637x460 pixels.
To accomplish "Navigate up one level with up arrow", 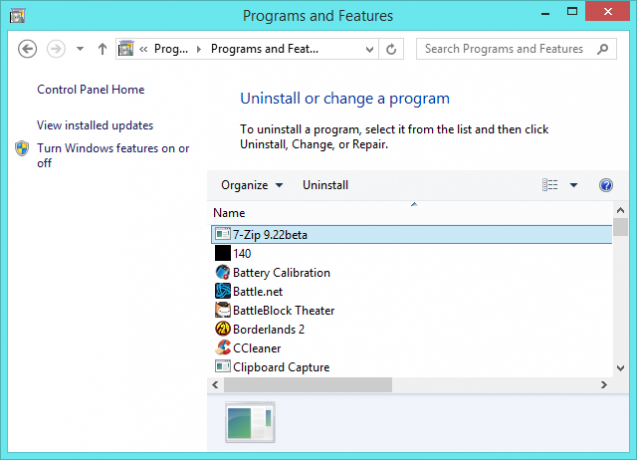I will click(102, 49).
